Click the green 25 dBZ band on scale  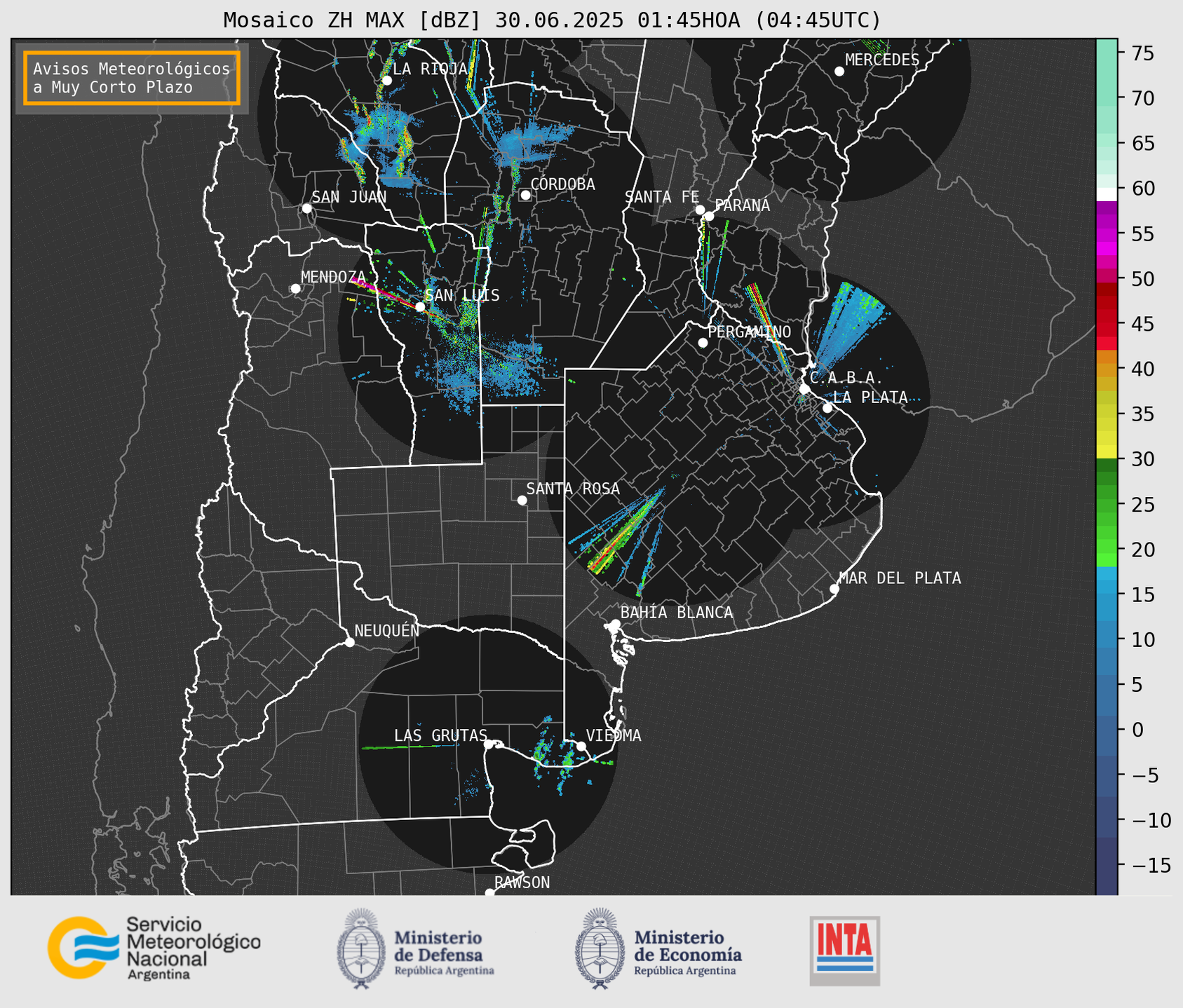(1106, 505)
